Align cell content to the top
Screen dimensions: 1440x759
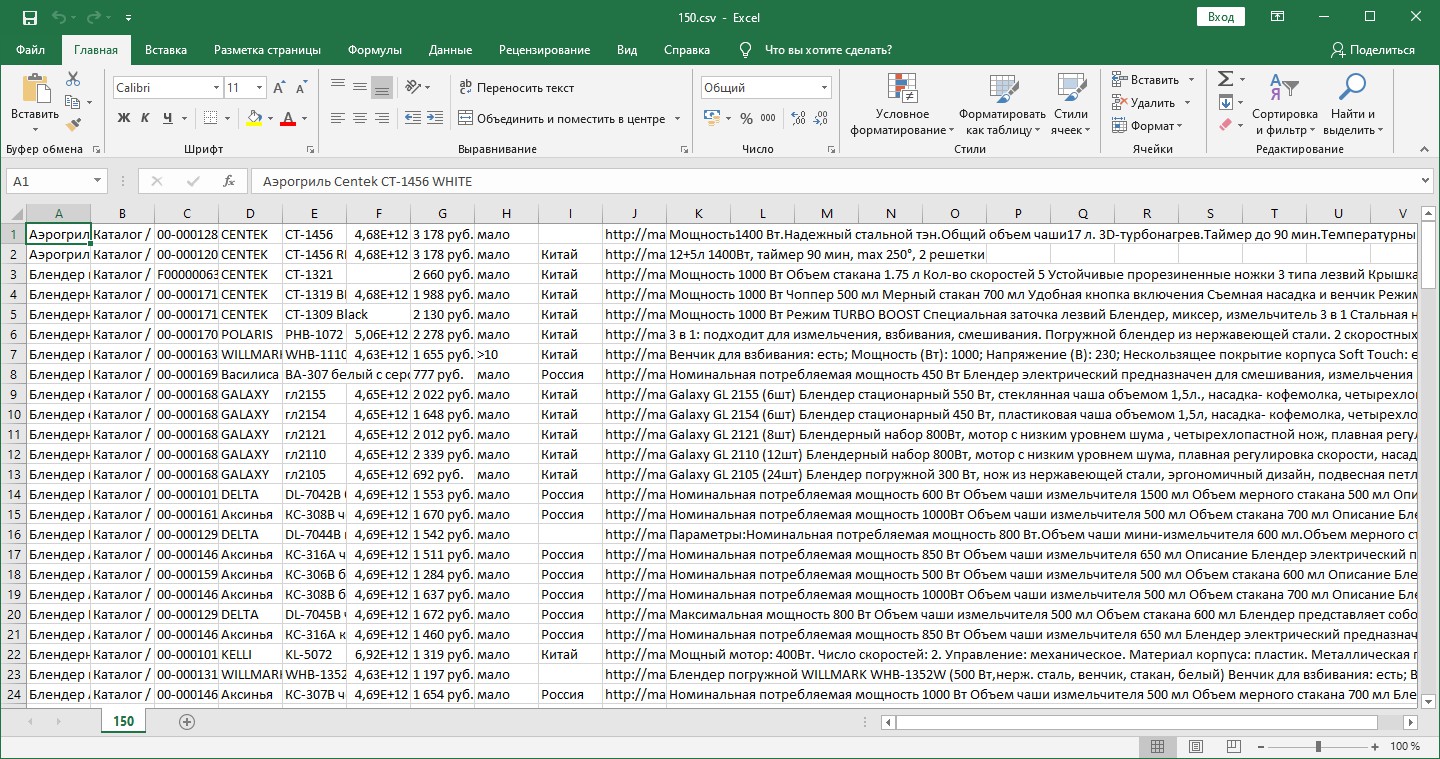(337, 88)
